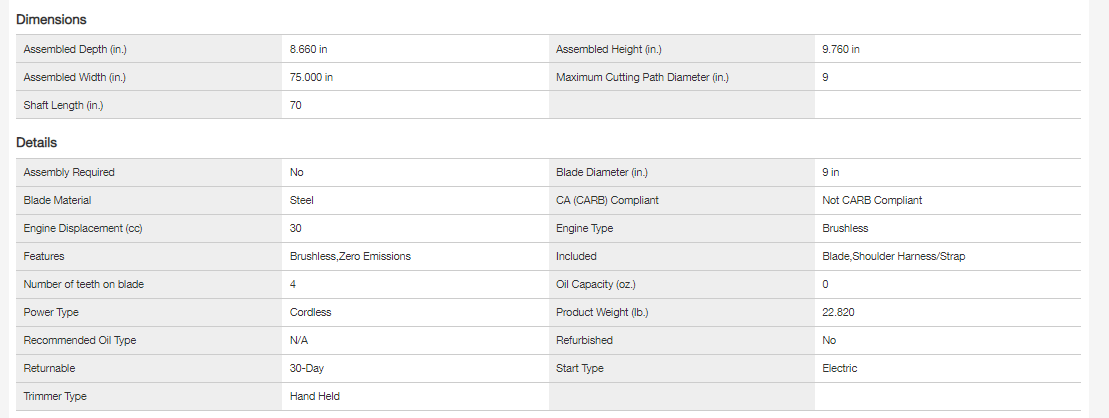1109x418 pixels.
Task: Click the 22.820 product weight value
Action: tap(838, 312)
